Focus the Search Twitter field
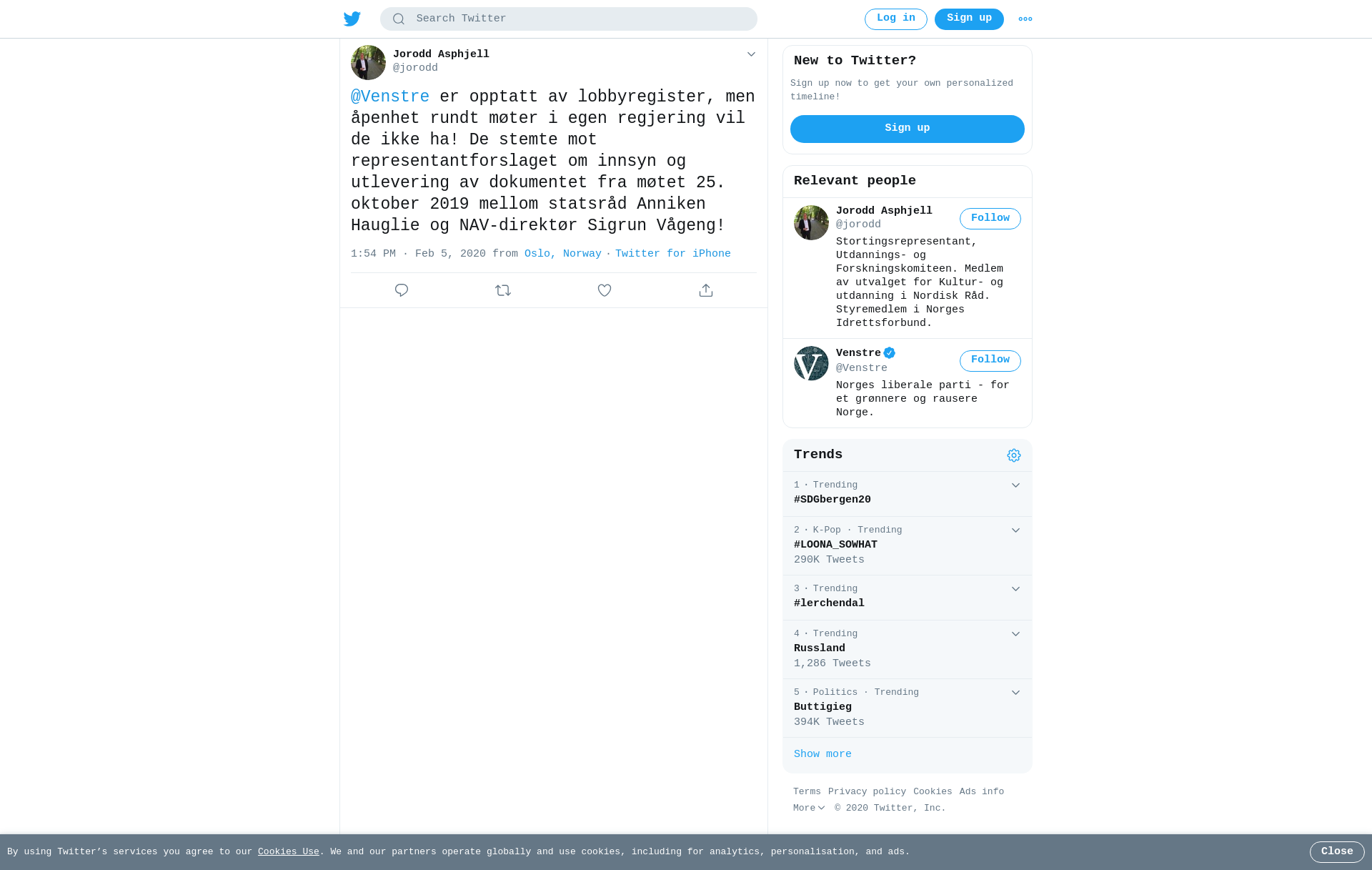 click(x=569, y=19)
